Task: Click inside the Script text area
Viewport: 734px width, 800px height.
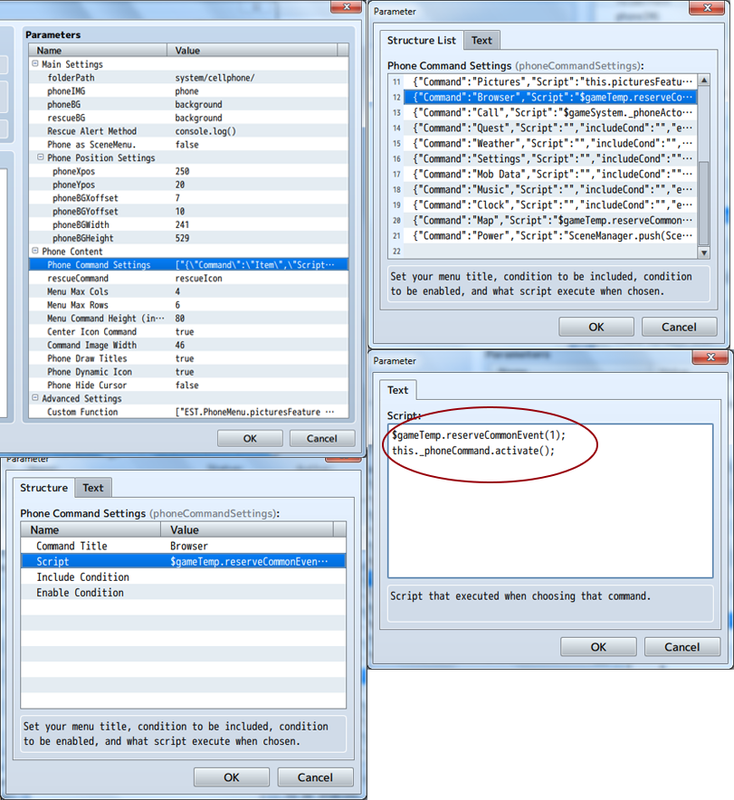Action: [x=550, y=501]
